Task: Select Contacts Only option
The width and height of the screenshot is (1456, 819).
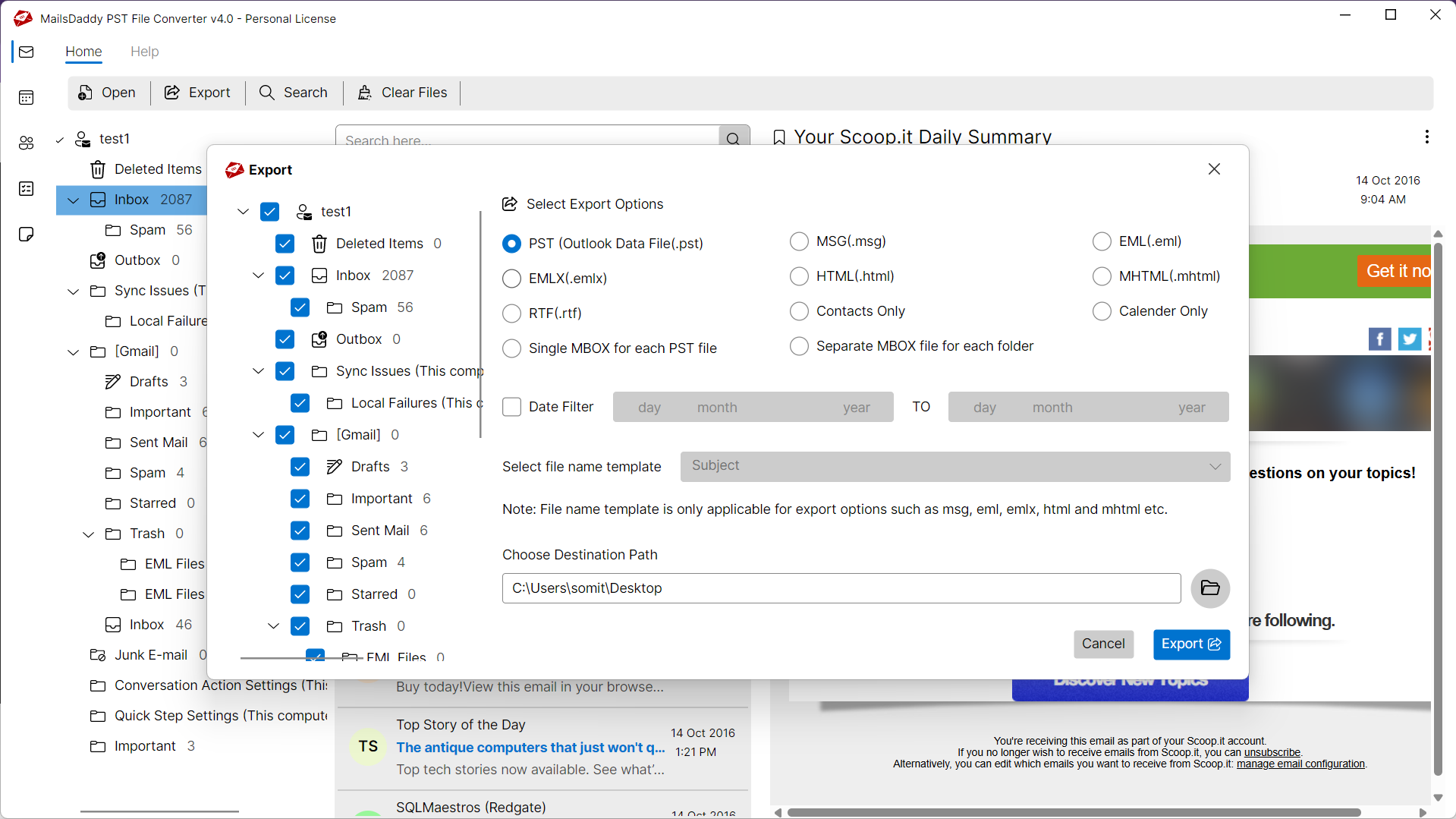Action: coord(799,311)
